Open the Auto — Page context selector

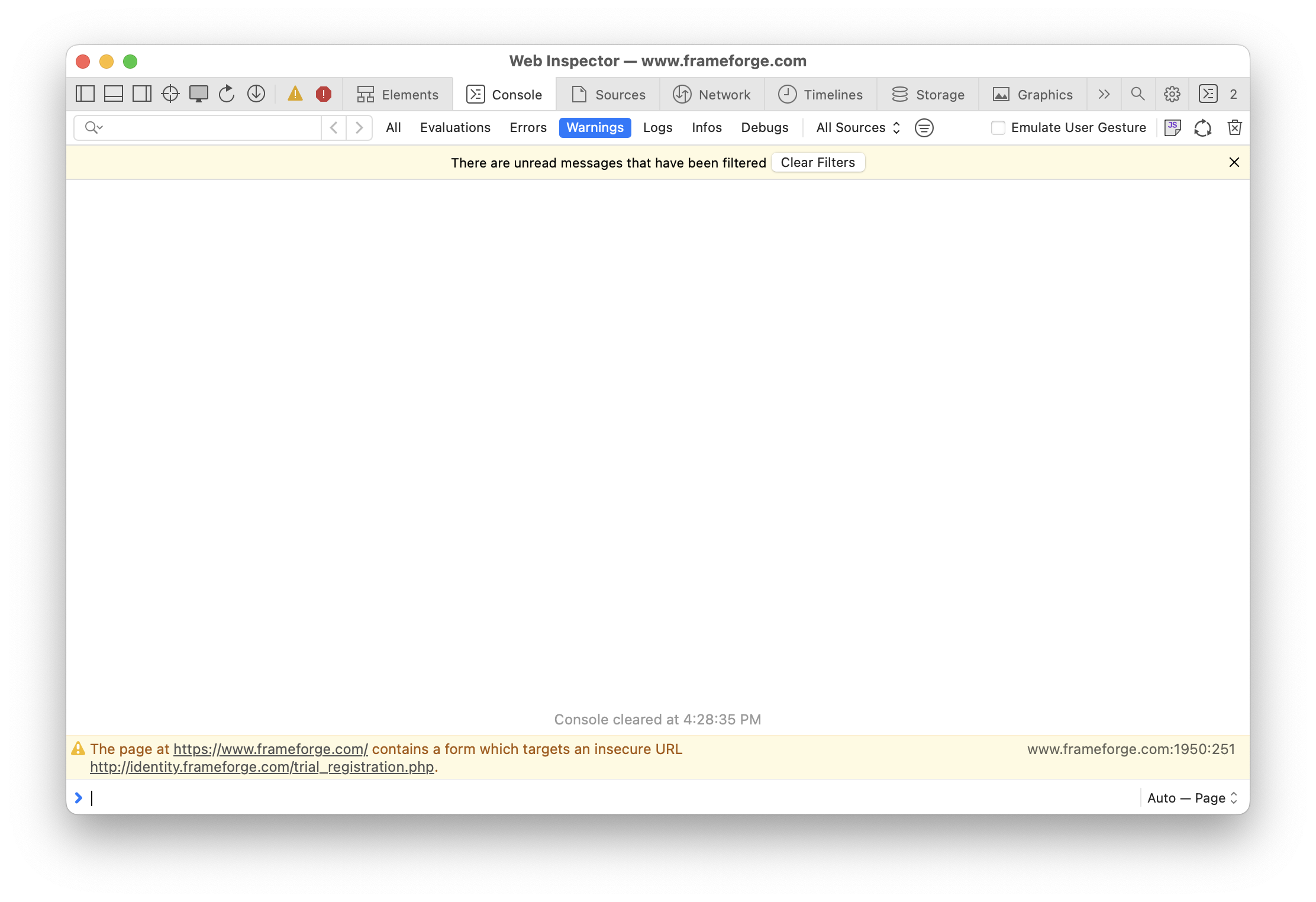click(1192, 798)
